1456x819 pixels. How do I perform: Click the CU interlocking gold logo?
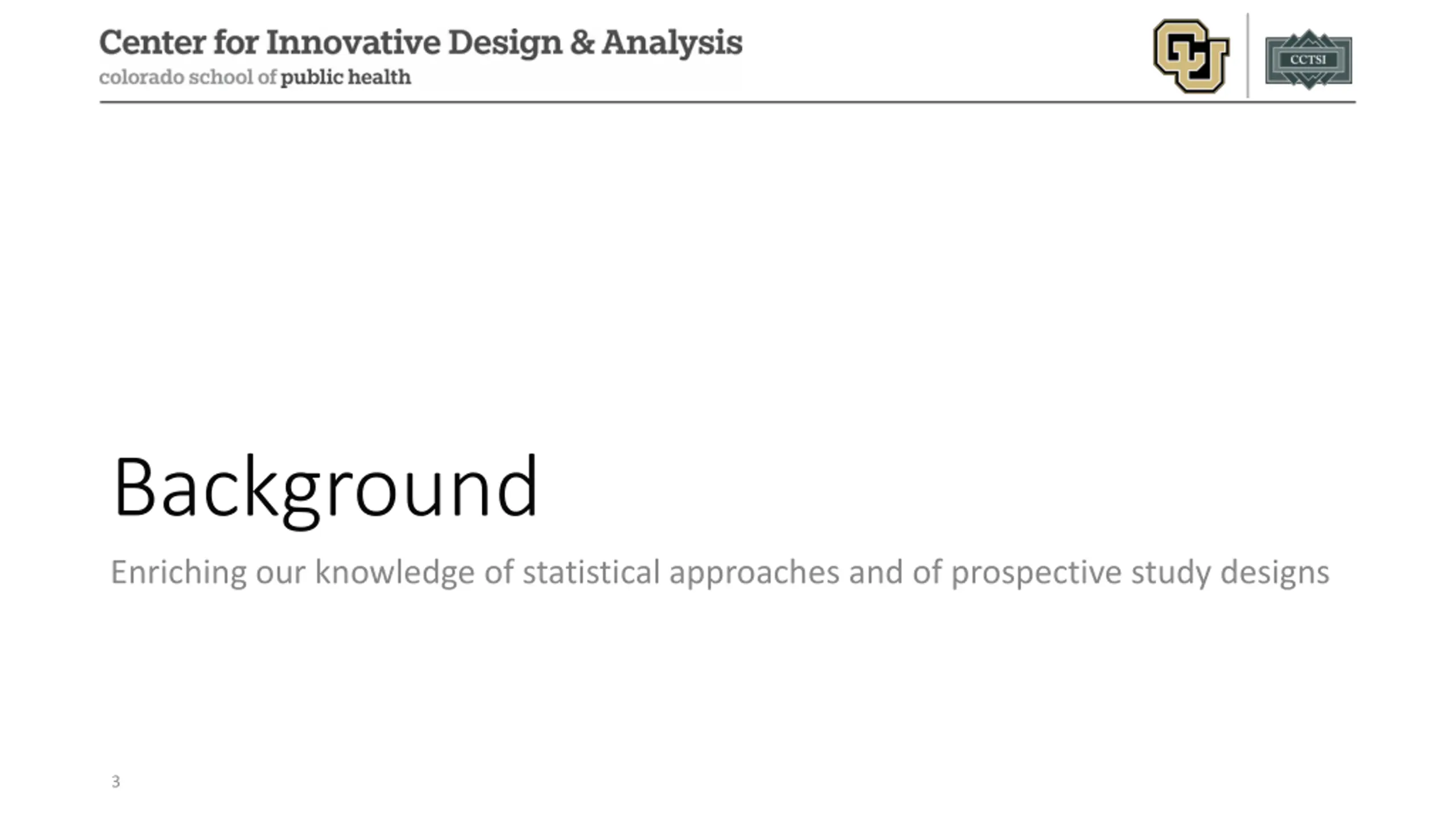pos(1191,56)
